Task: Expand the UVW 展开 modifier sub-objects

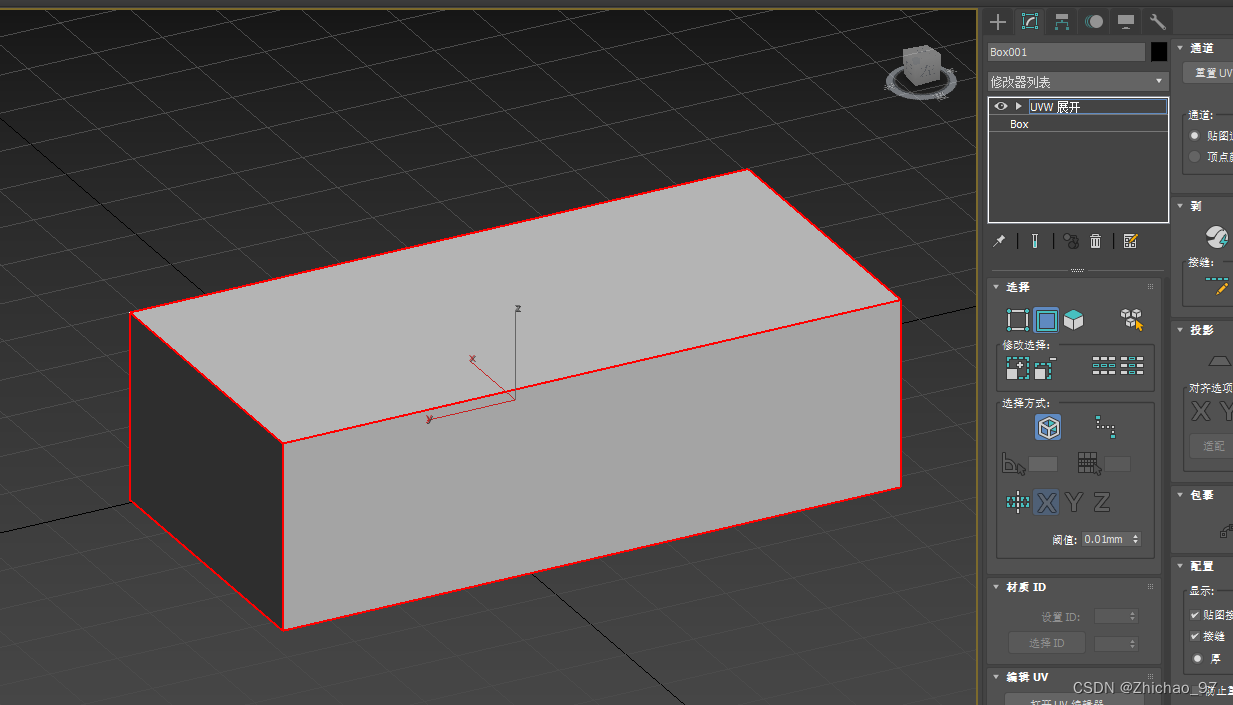Action: point(1019,106)
